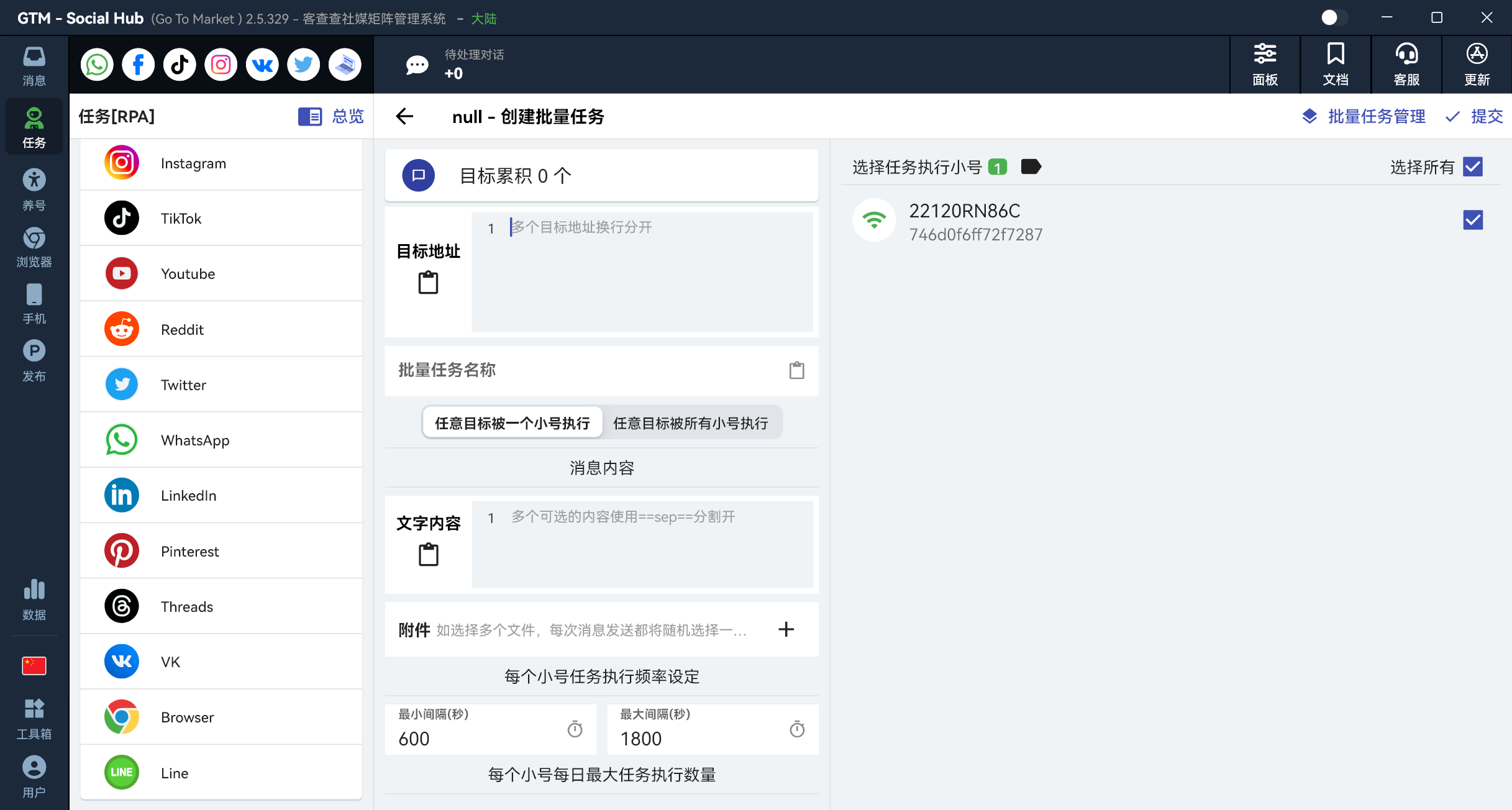Screen dimensions: 1512x810
Task: Open the 工具箱 toolbox sidebar icon
Action: tap(34, 719)
